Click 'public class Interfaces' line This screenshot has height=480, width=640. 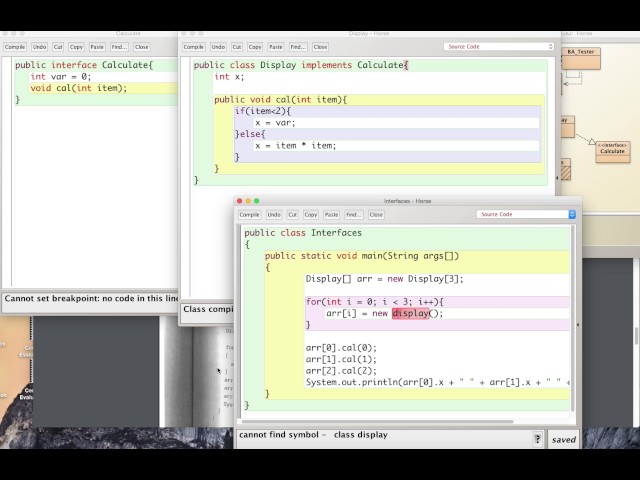(303, 233)
